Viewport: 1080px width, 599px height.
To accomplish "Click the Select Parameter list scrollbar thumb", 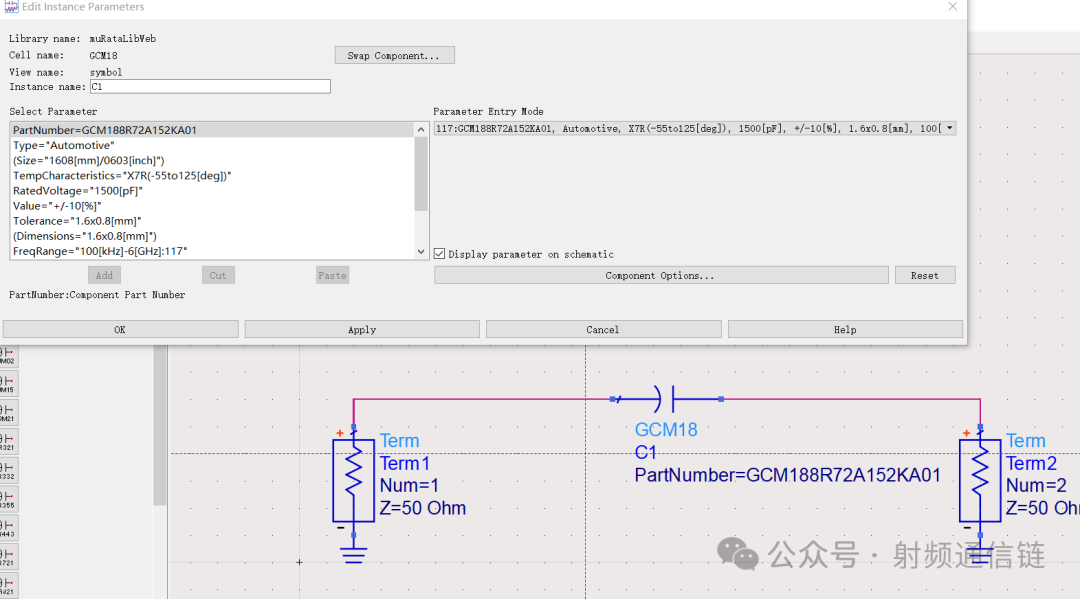I will (x=421, y=174).
